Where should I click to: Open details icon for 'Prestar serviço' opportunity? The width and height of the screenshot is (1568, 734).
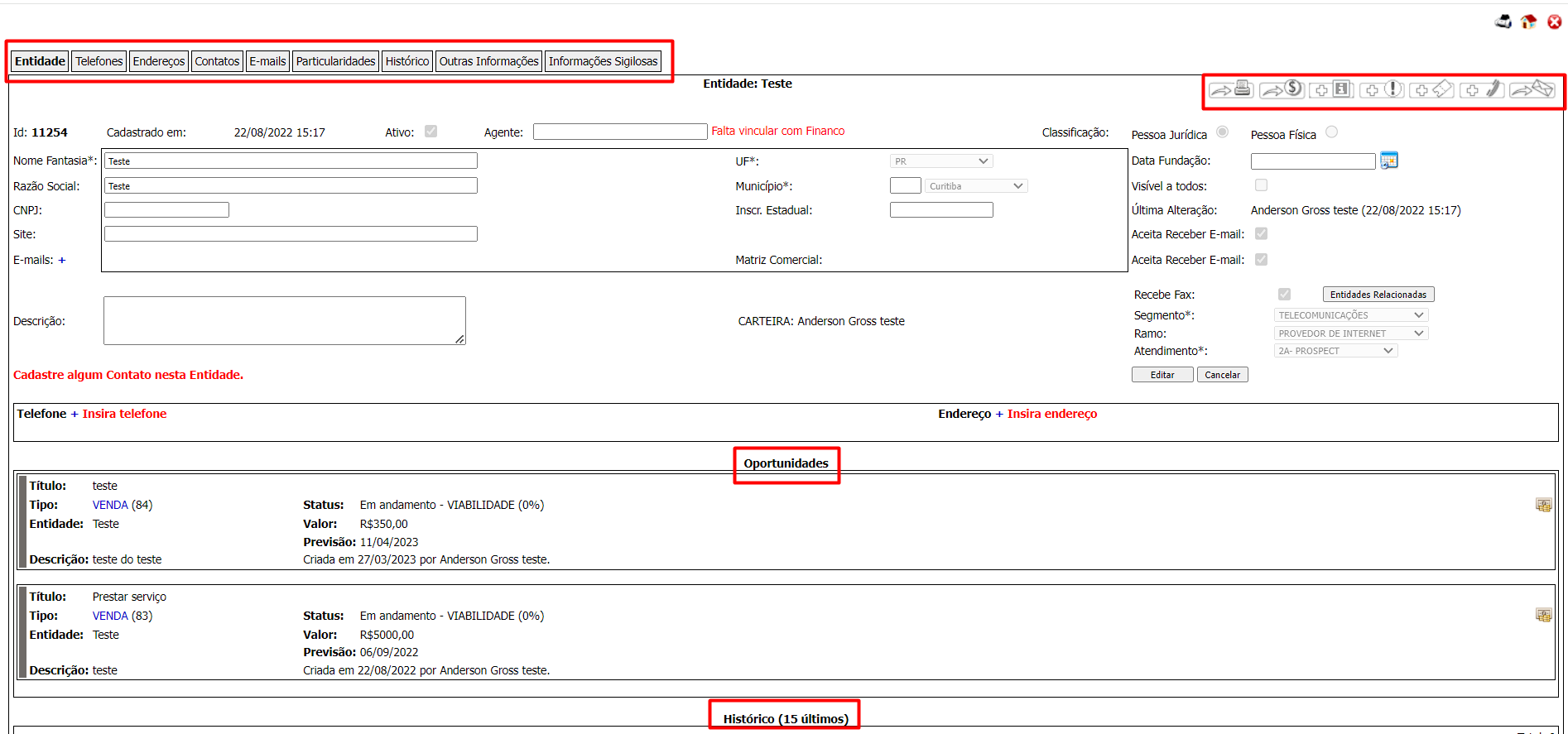pos(1543,615)
